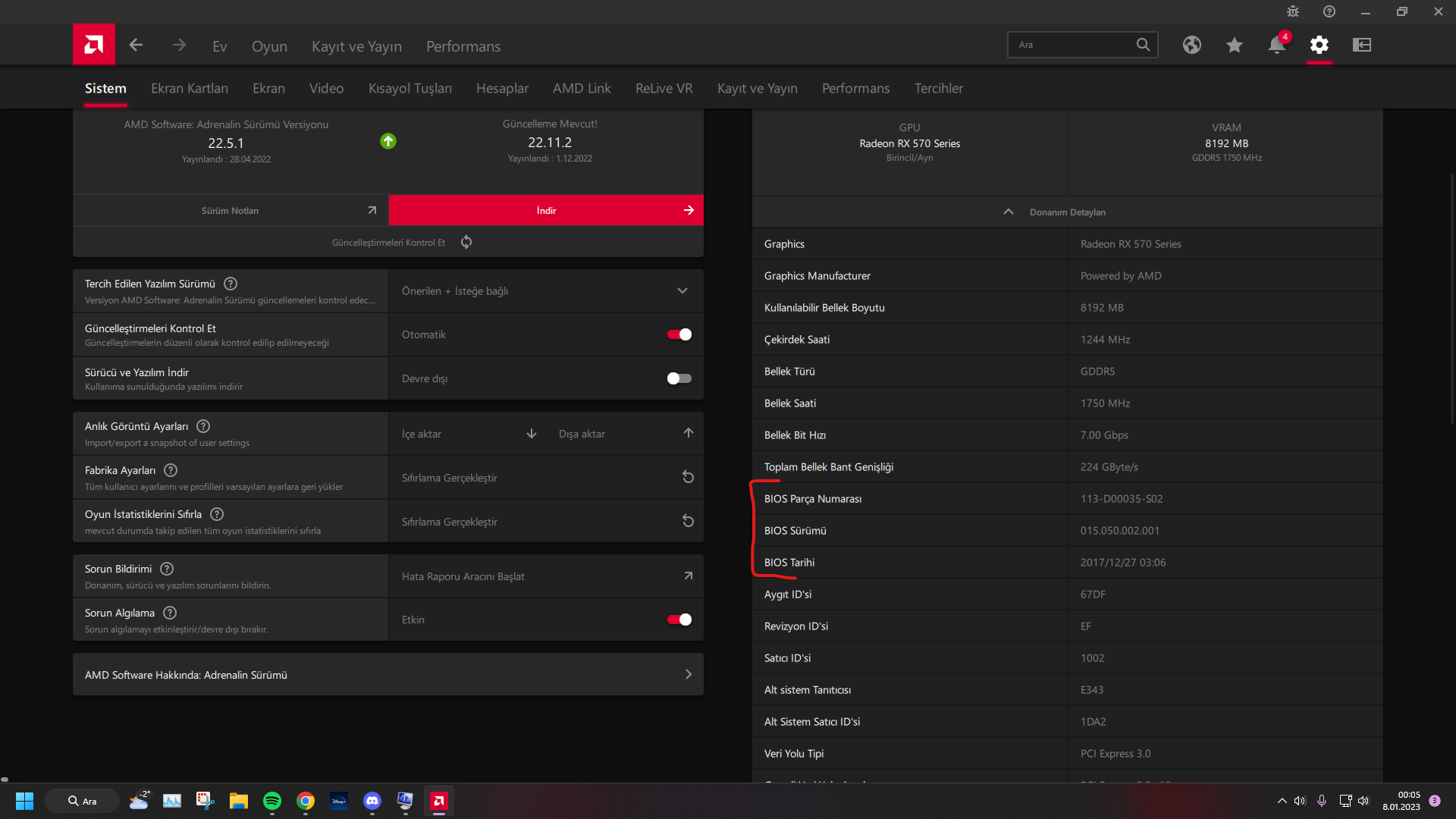Image resolution: width=1456 pixels, height=819 pixels.
Task: Toggle the sidebar panel icon
Action: (x=1361, y=45)
